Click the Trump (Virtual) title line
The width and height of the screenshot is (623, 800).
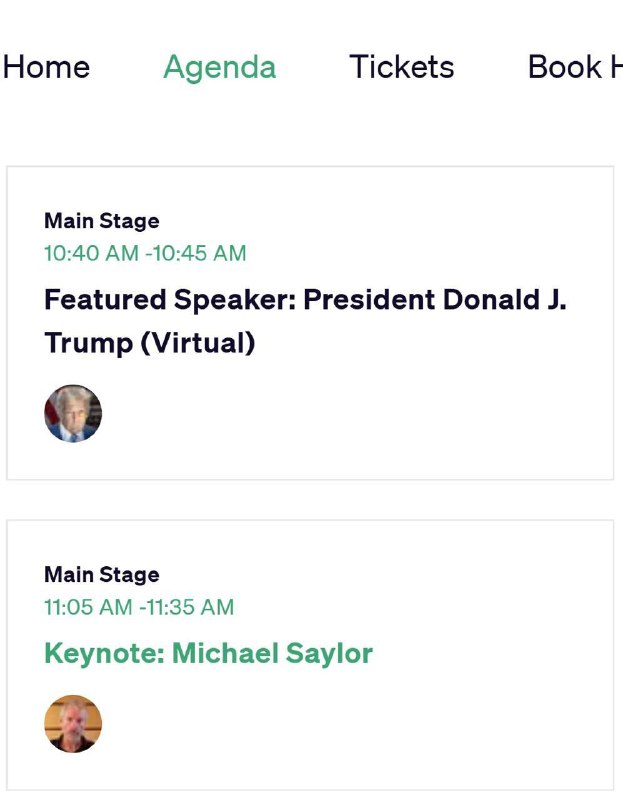[149, 342]
